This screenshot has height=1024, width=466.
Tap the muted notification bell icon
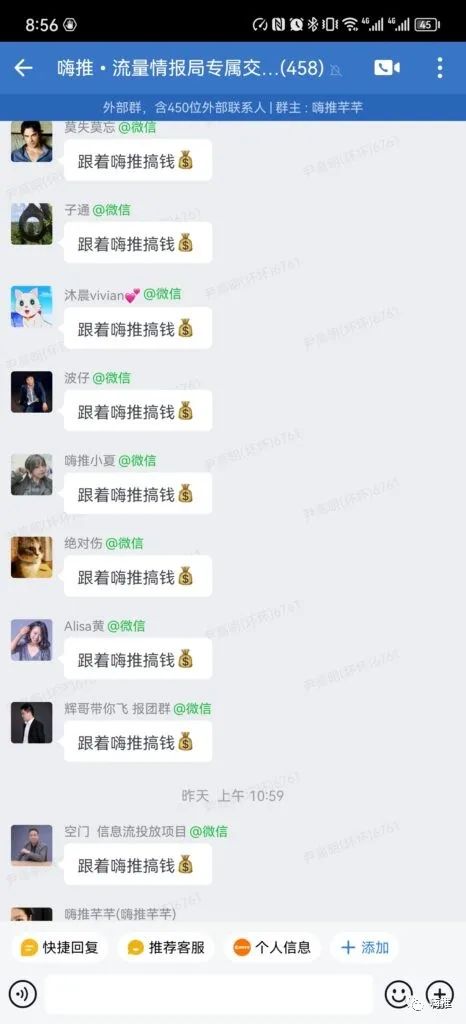[335, 69]
